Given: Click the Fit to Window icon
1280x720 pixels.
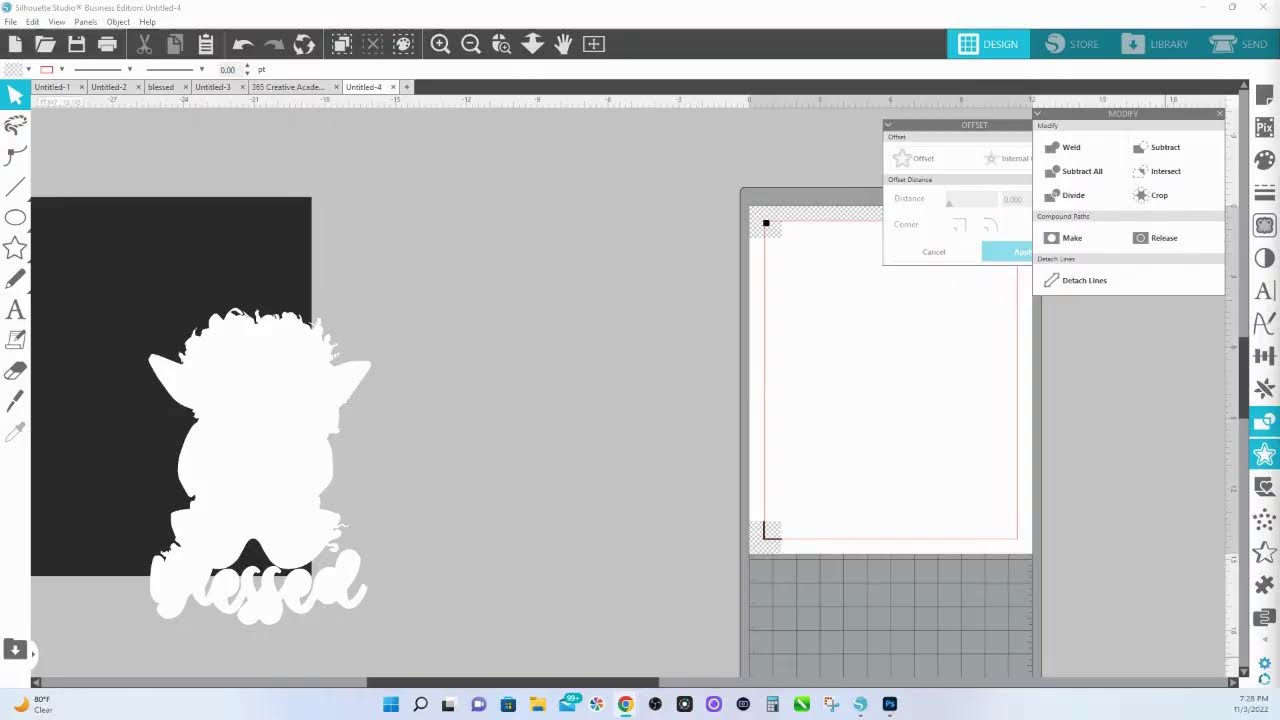Looking at the screenshot, I should [594, 44].
